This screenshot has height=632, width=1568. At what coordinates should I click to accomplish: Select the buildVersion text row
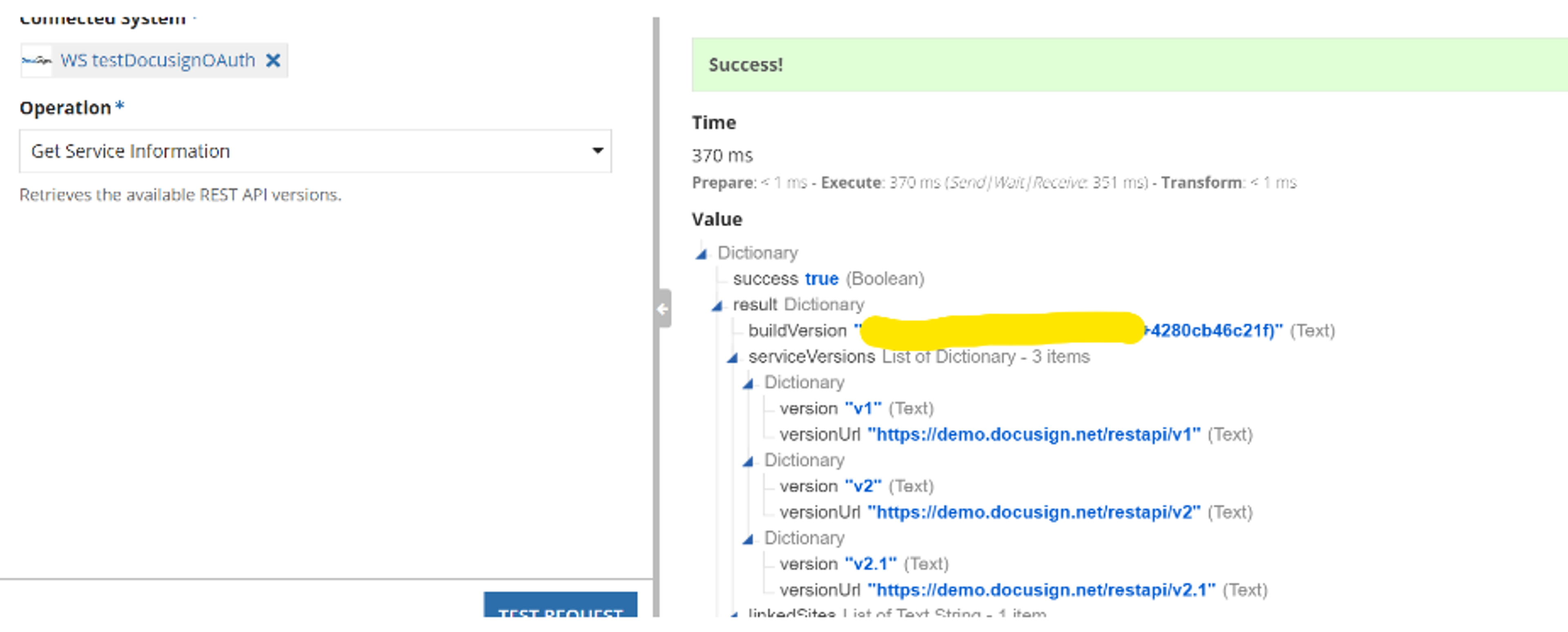point(1042,331)
